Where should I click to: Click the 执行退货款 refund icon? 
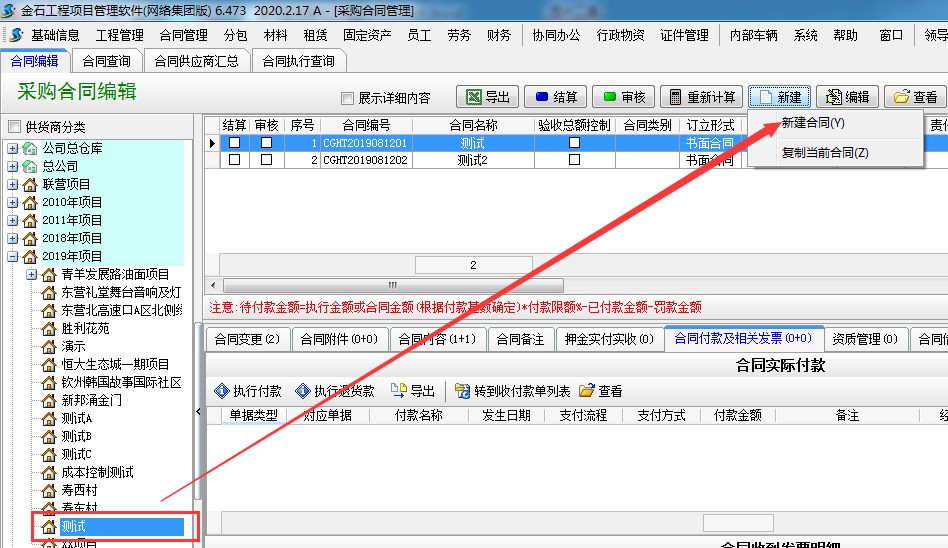[335, 391]
